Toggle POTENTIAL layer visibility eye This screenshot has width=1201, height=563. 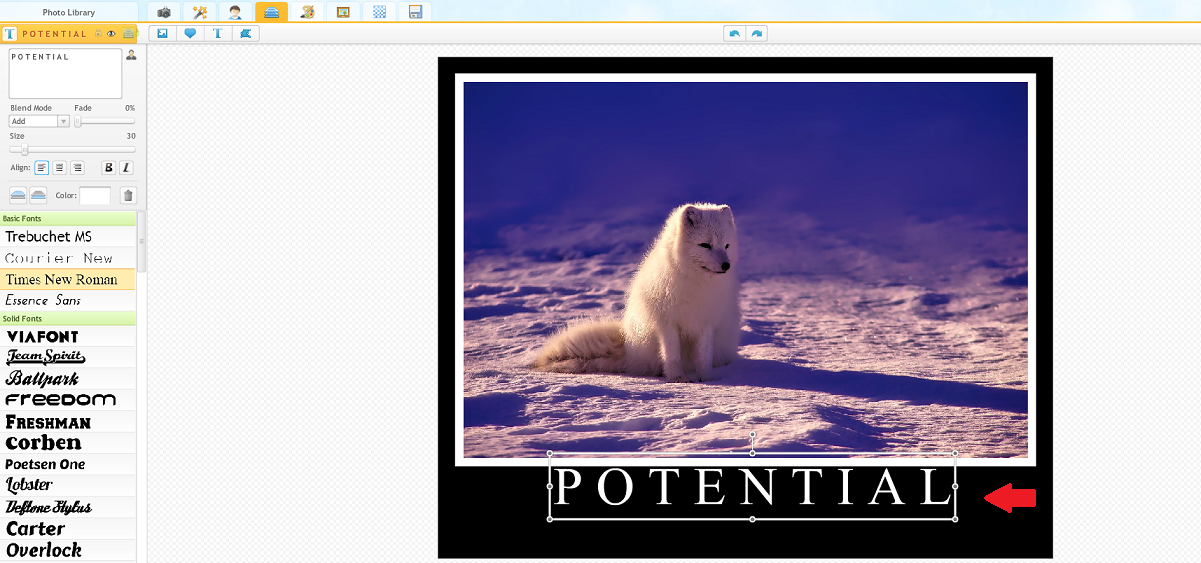pyautogui.click(x=111, y=34)
